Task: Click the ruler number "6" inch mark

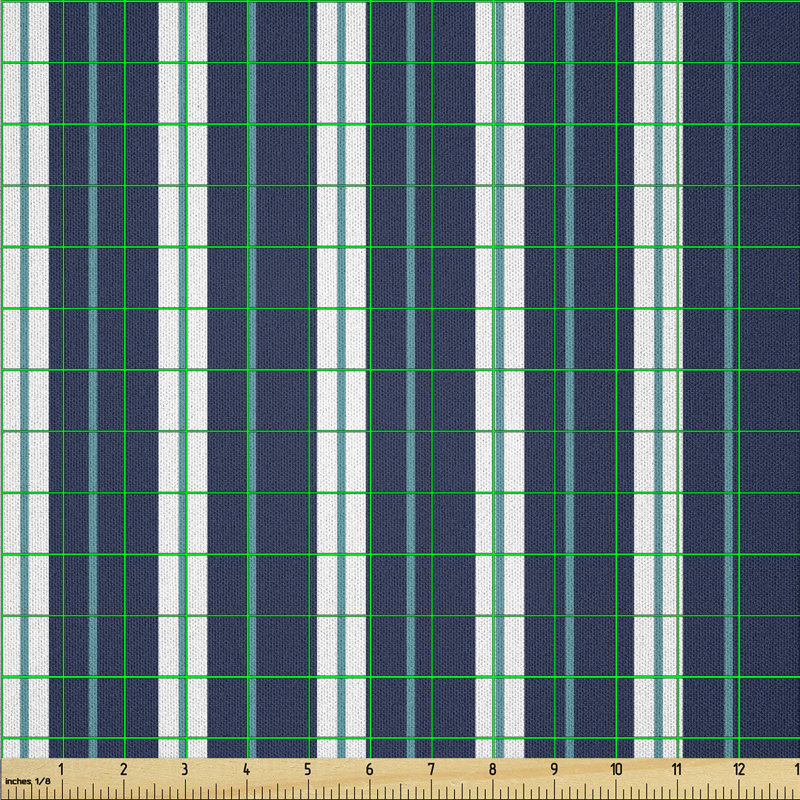Action: point(369,769)
